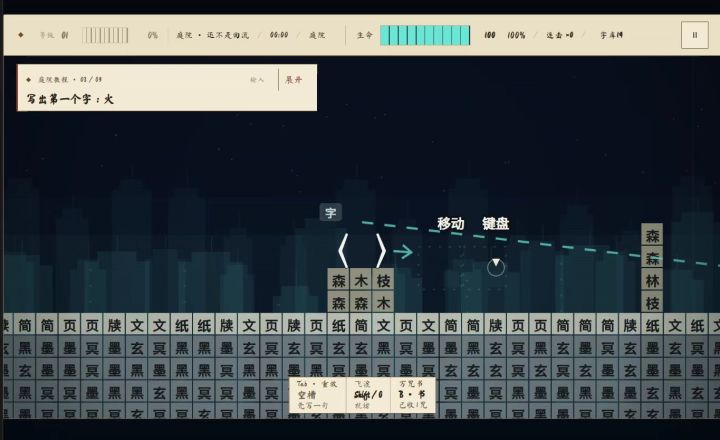Click the 00:00 timer readout
The height and width of the screenshot is (440, 720).
point(279,35)
